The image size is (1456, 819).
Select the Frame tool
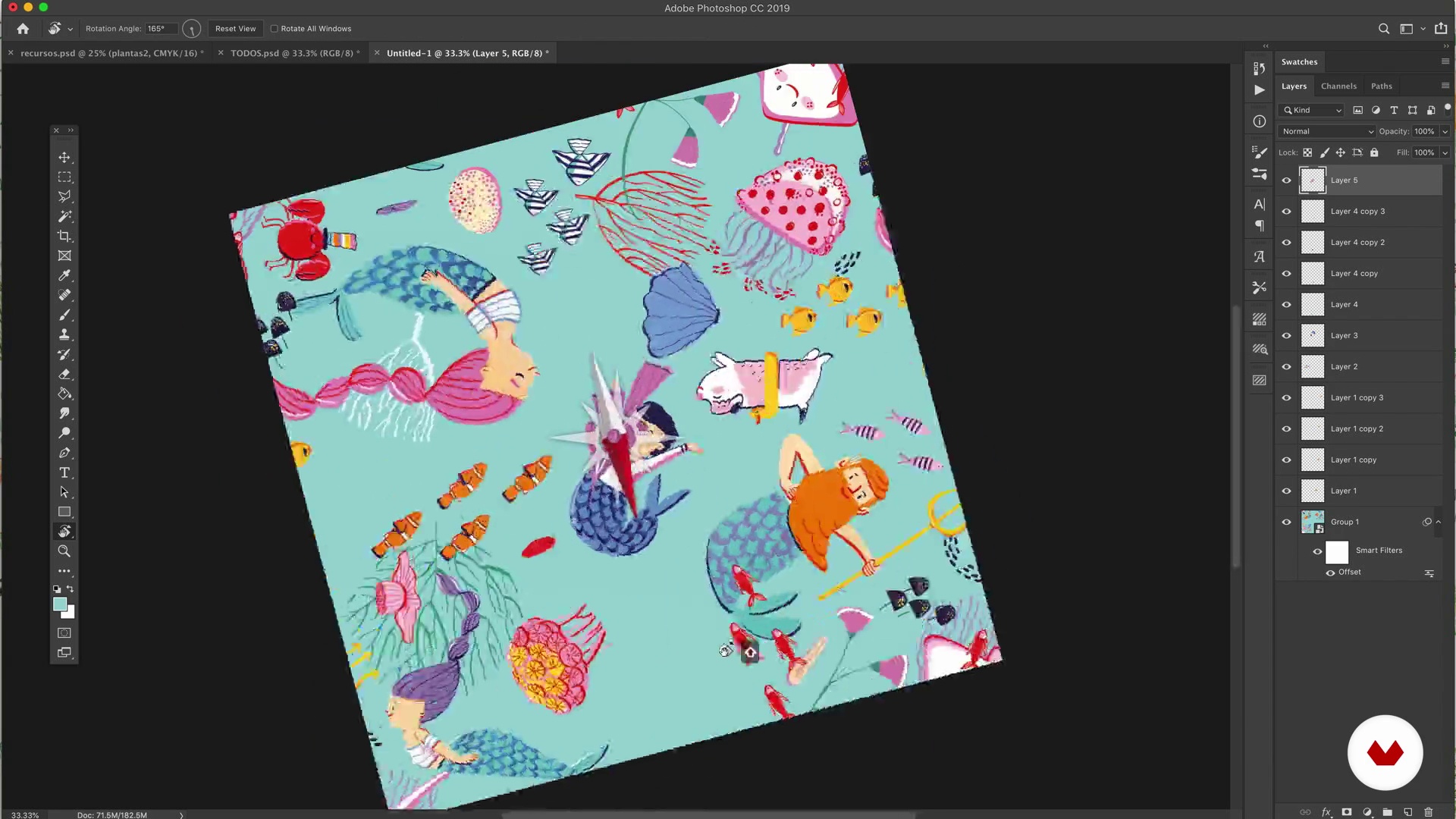[64, 256]
